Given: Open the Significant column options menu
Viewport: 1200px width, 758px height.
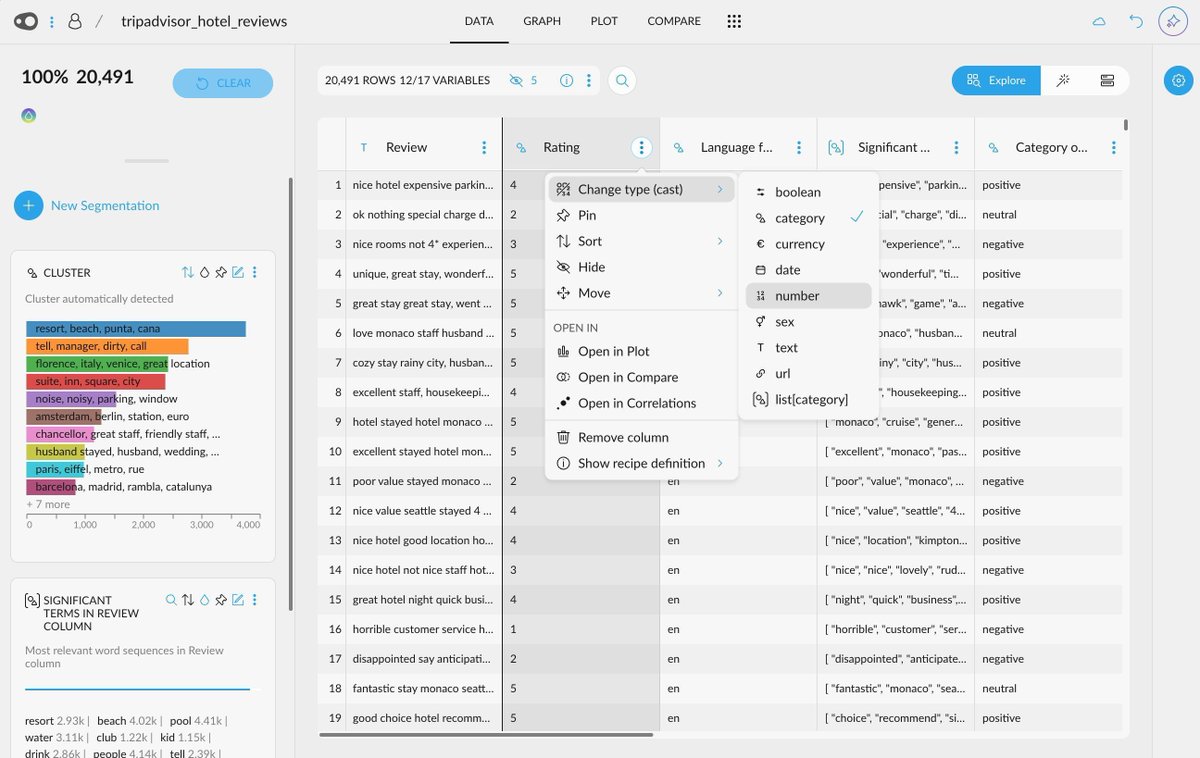Looking at the screenshot, I should point(956,147).
